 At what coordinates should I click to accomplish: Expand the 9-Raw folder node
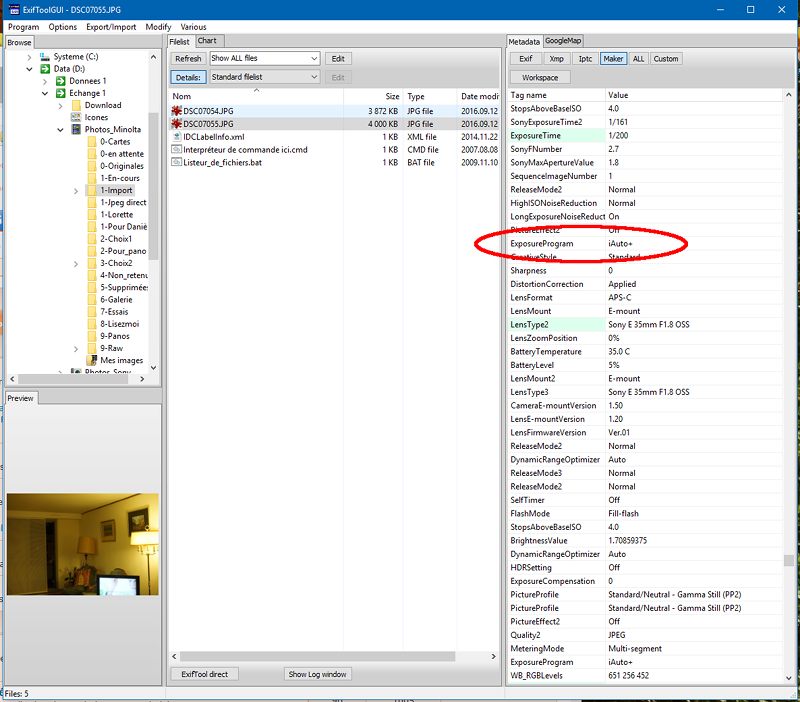[x=76, y=349]
